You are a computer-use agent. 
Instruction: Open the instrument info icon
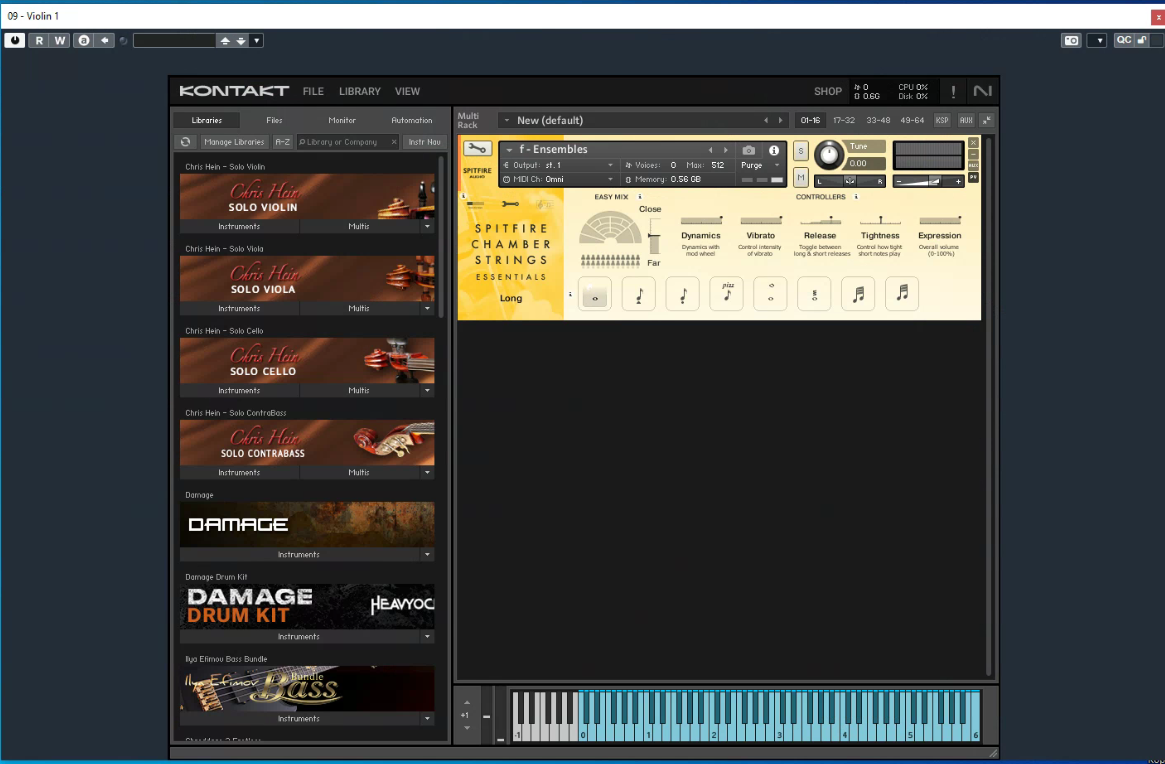[773, 150]
